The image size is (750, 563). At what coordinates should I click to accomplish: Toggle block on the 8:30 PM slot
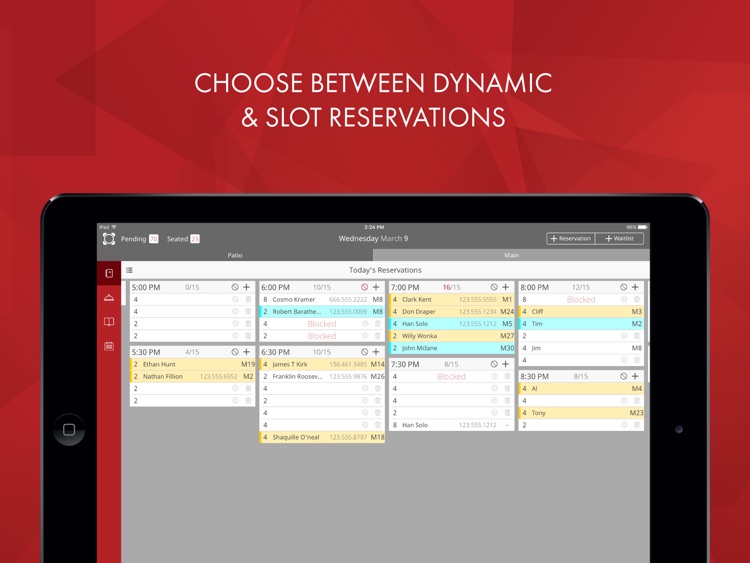click(624, 376)
